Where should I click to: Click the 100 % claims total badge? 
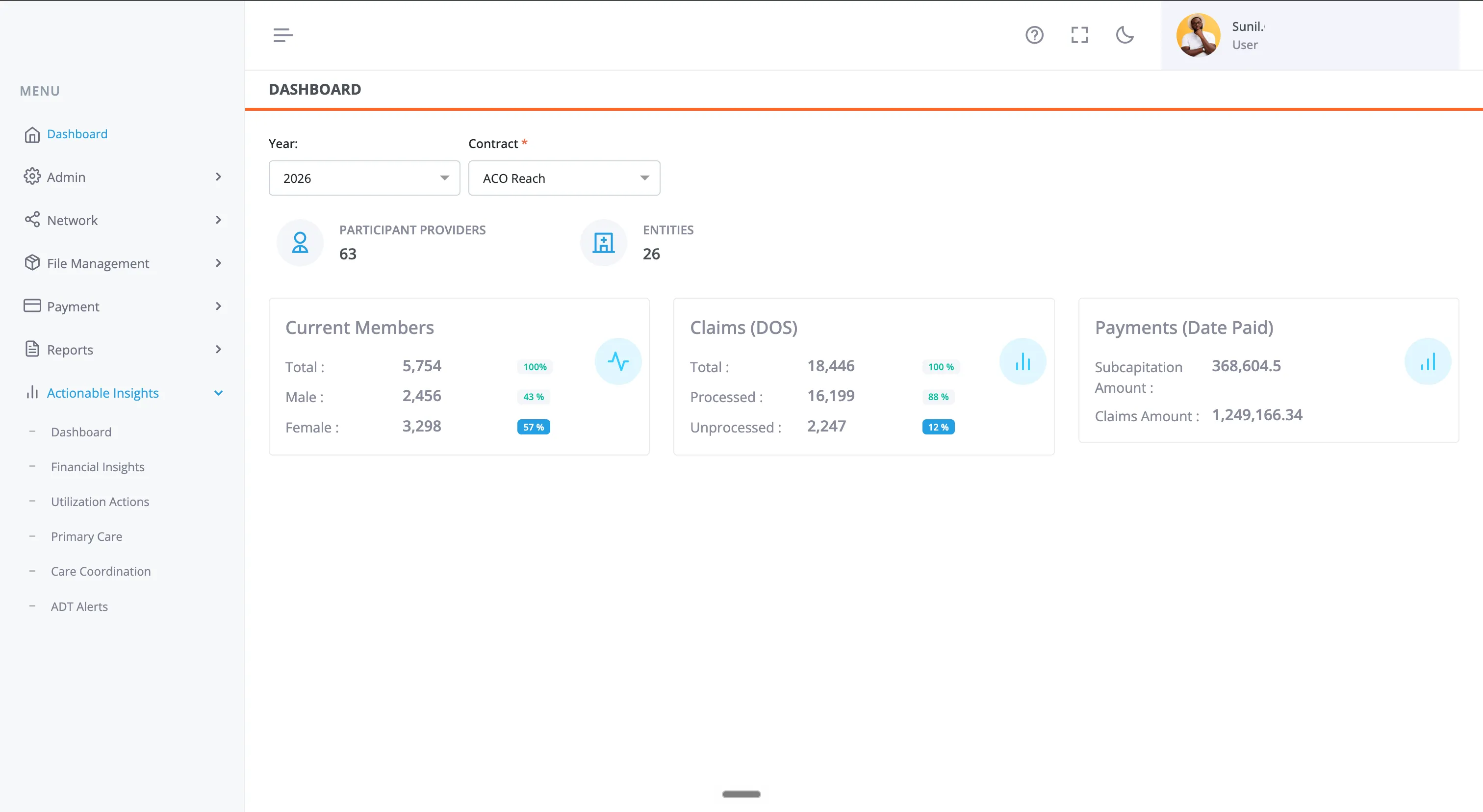click(941, 367)
